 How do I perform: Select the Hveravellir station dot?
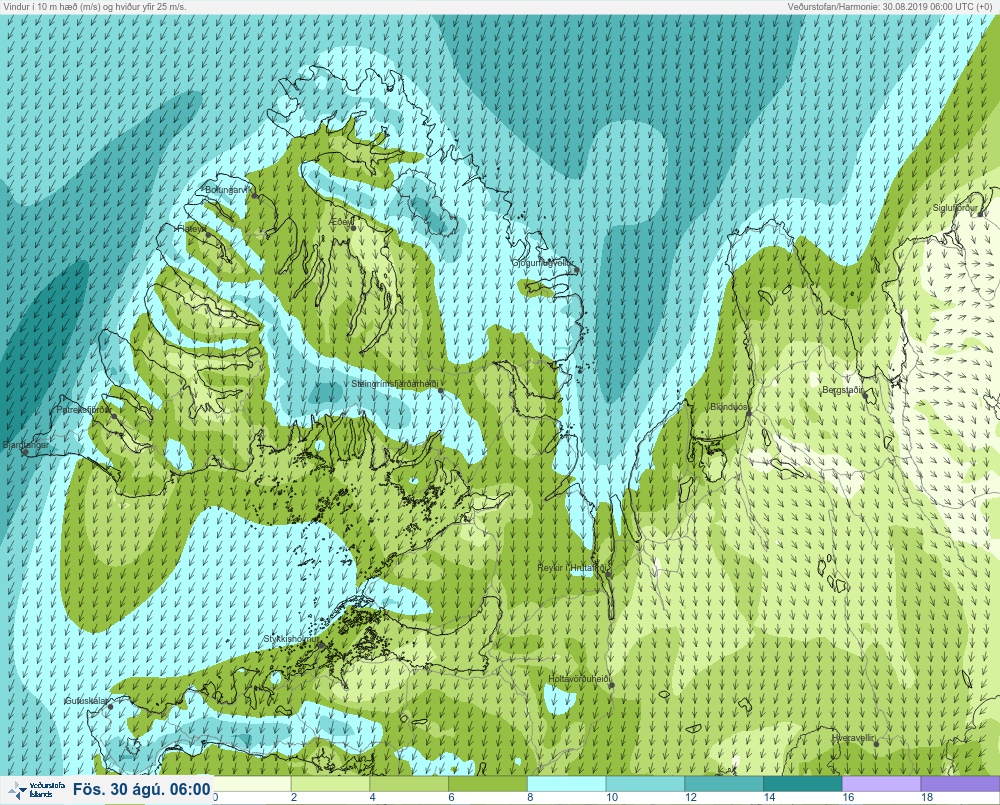(x=876, y=744)
